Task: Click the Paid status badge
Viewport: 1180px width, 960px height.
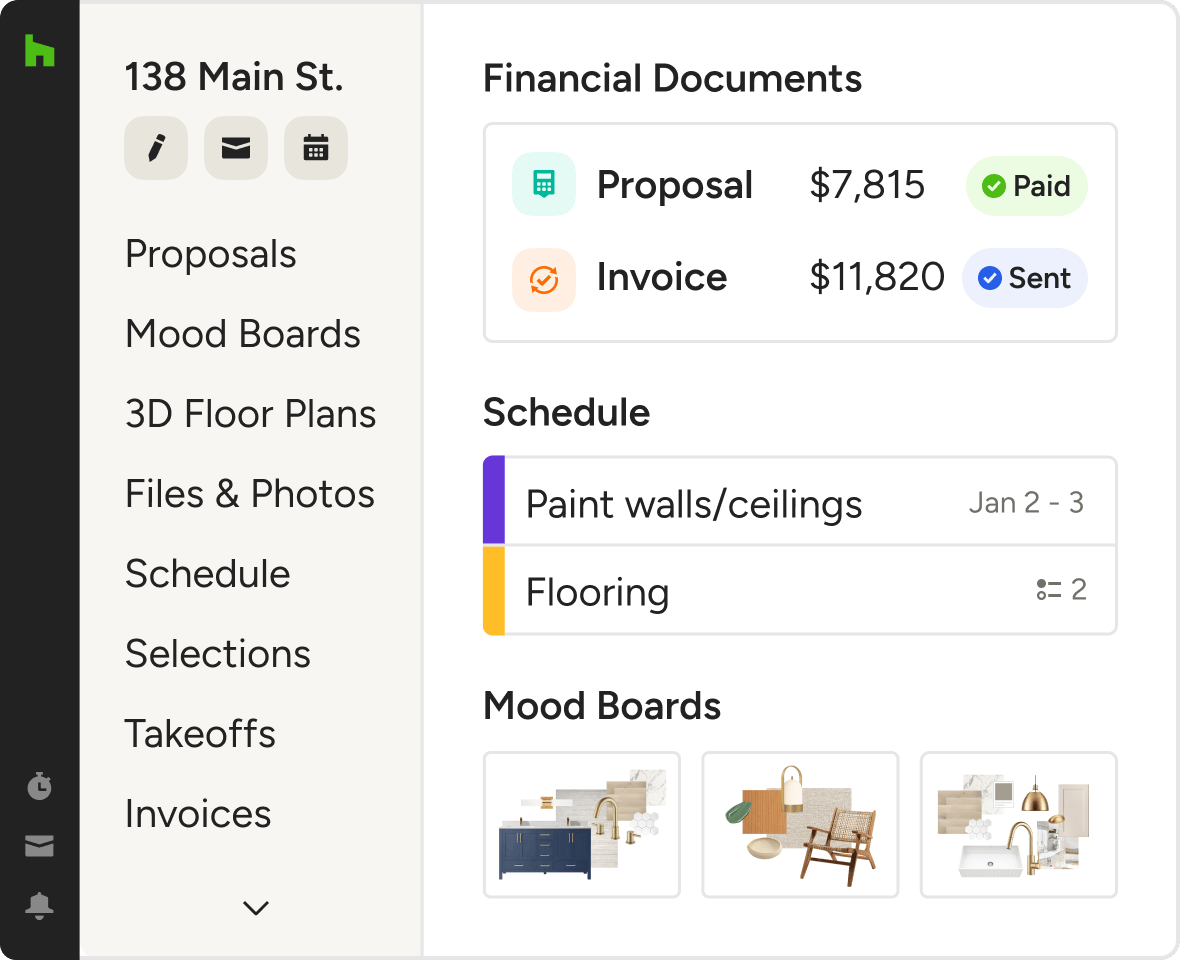Action: [x=1026, y=186]
